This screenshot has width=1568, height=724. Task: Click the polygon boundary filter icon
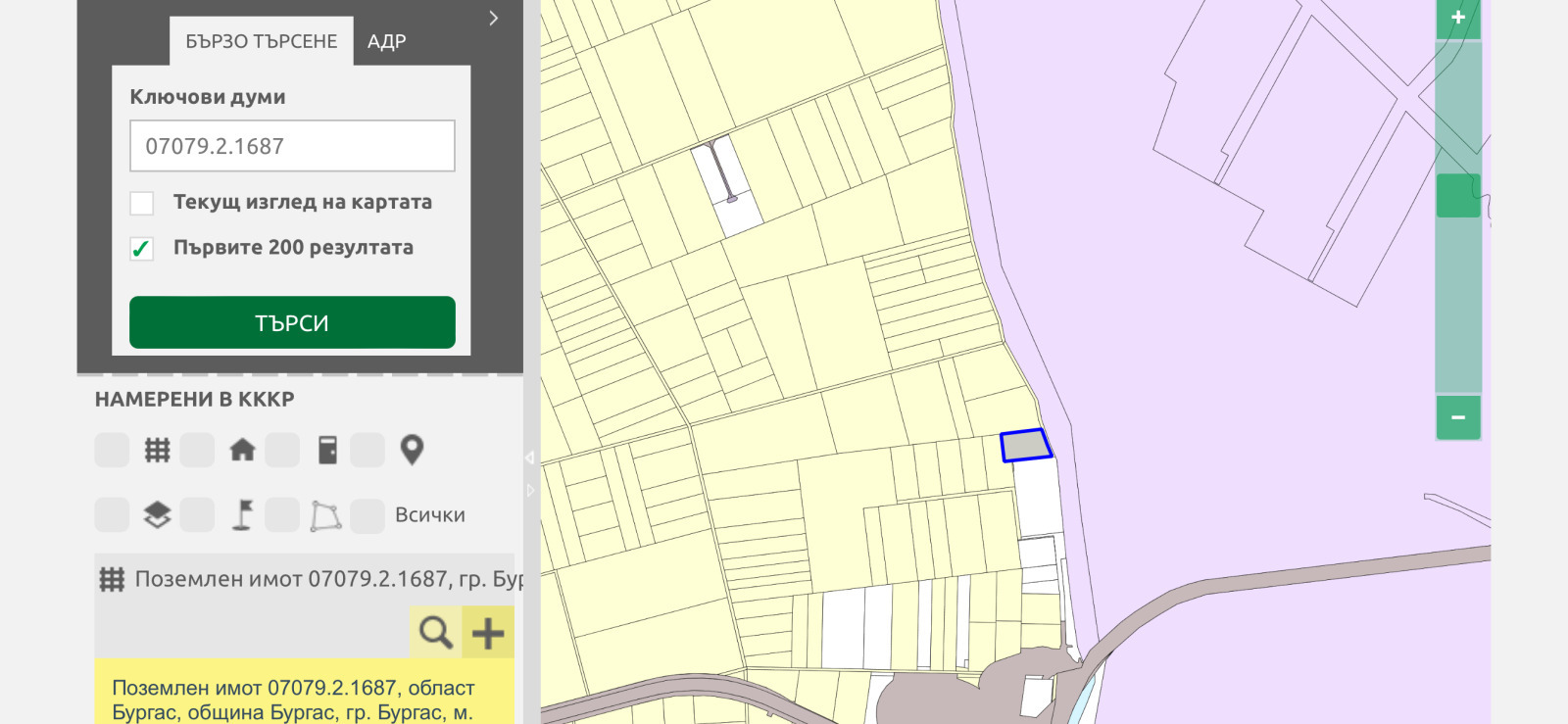coord(325,514)
